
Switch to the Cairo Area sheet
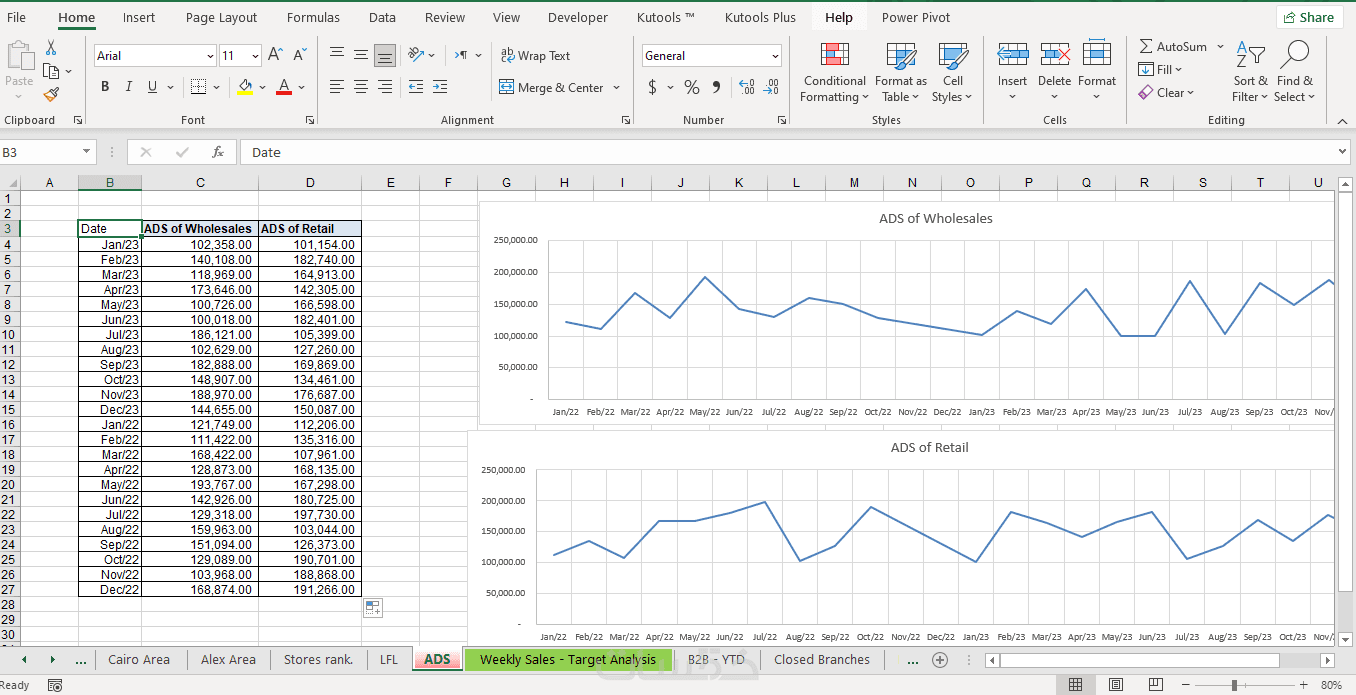coord(139,660)
